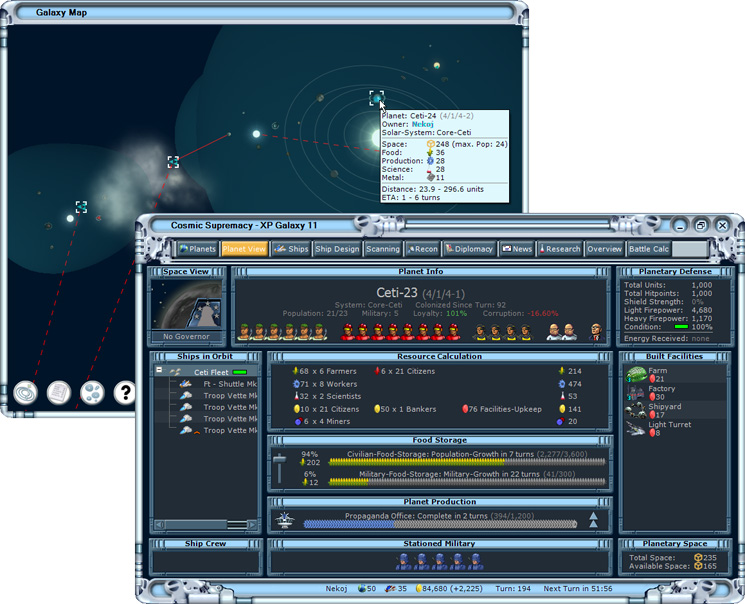Open the Ship Design tab
The image size is (745, 604).
point(337,249)
